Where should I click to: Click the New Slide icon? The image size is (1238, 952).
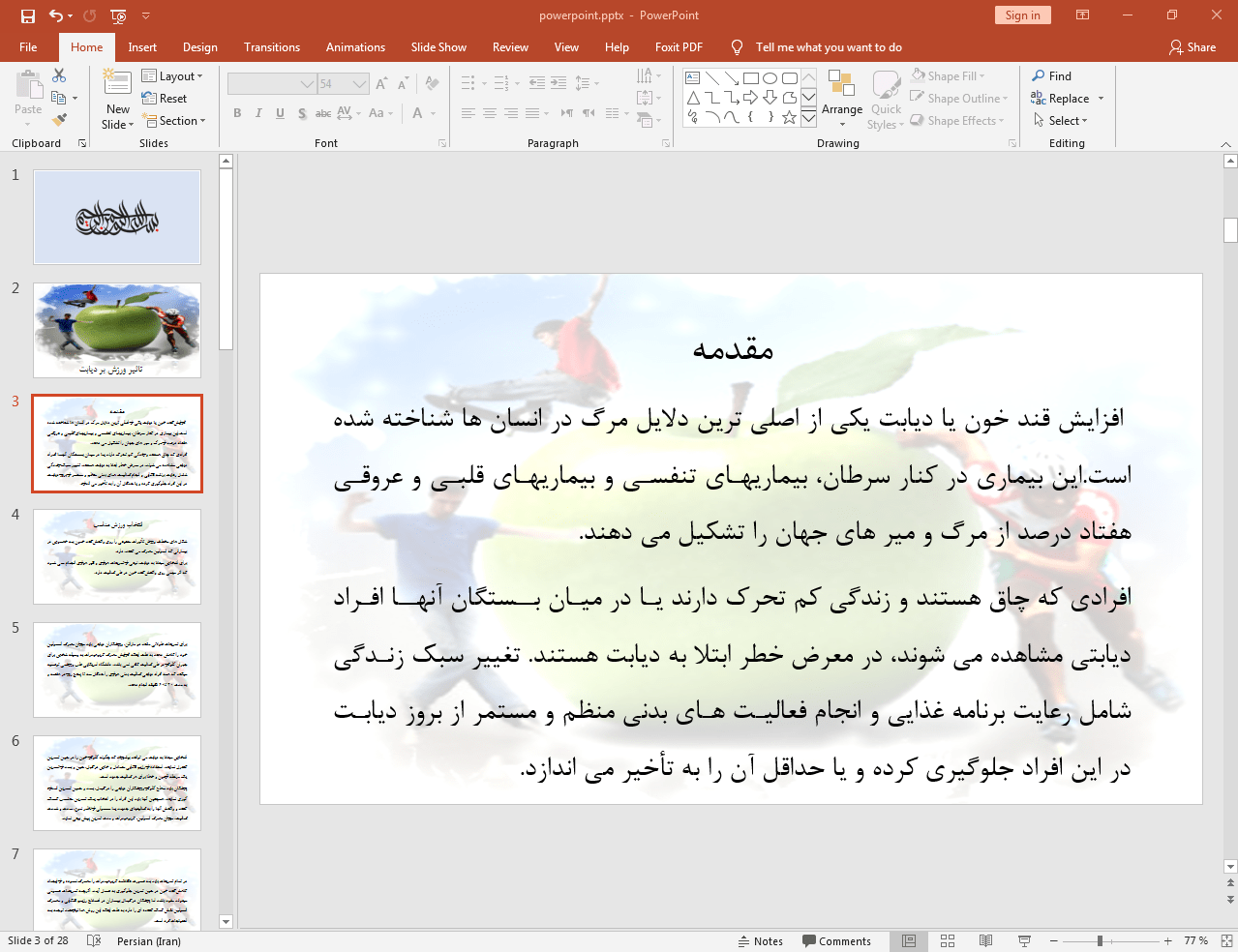point(117,82)
